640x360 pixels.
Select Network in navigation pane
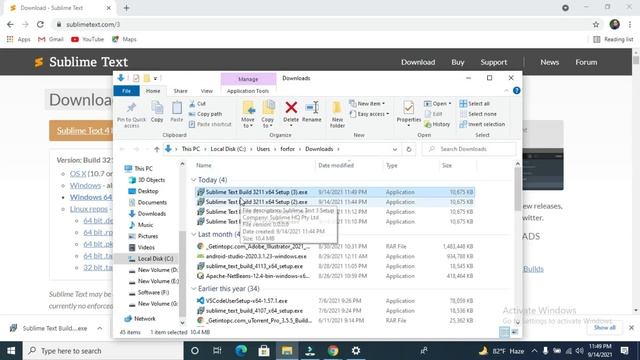pos(140,318)
